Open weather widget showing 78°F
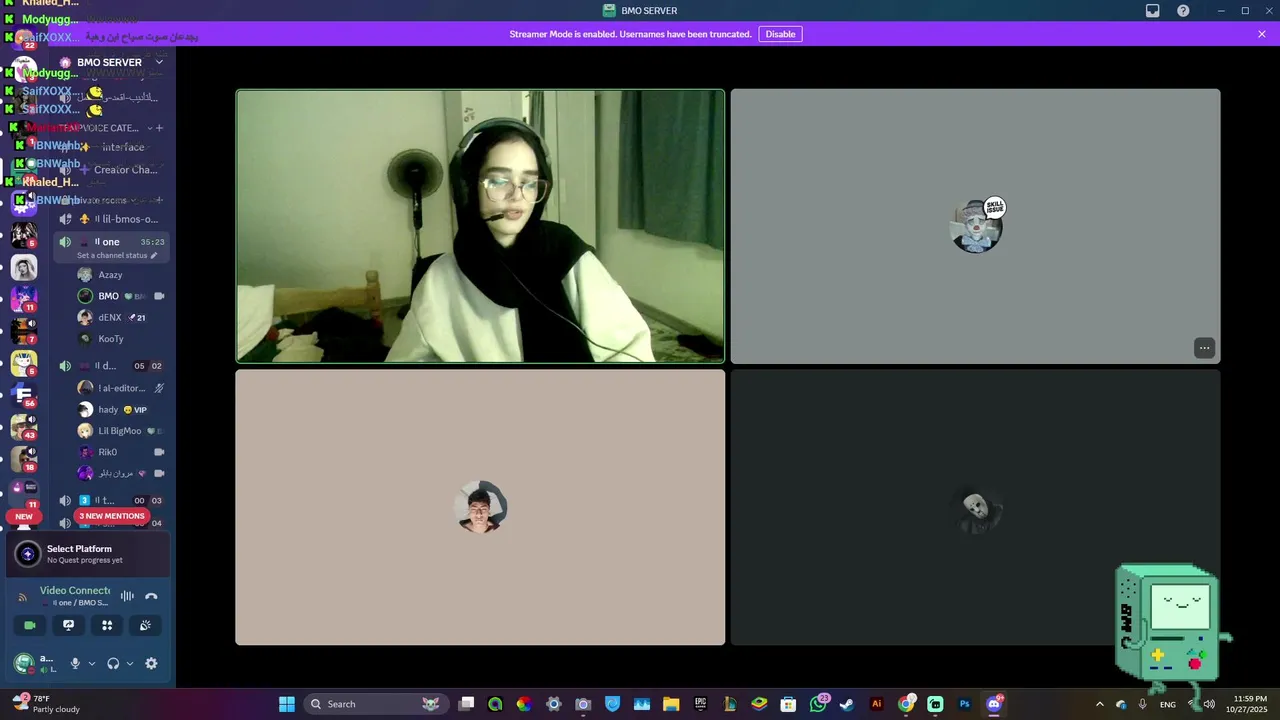 pyautogui.click(x=47, y=704)
